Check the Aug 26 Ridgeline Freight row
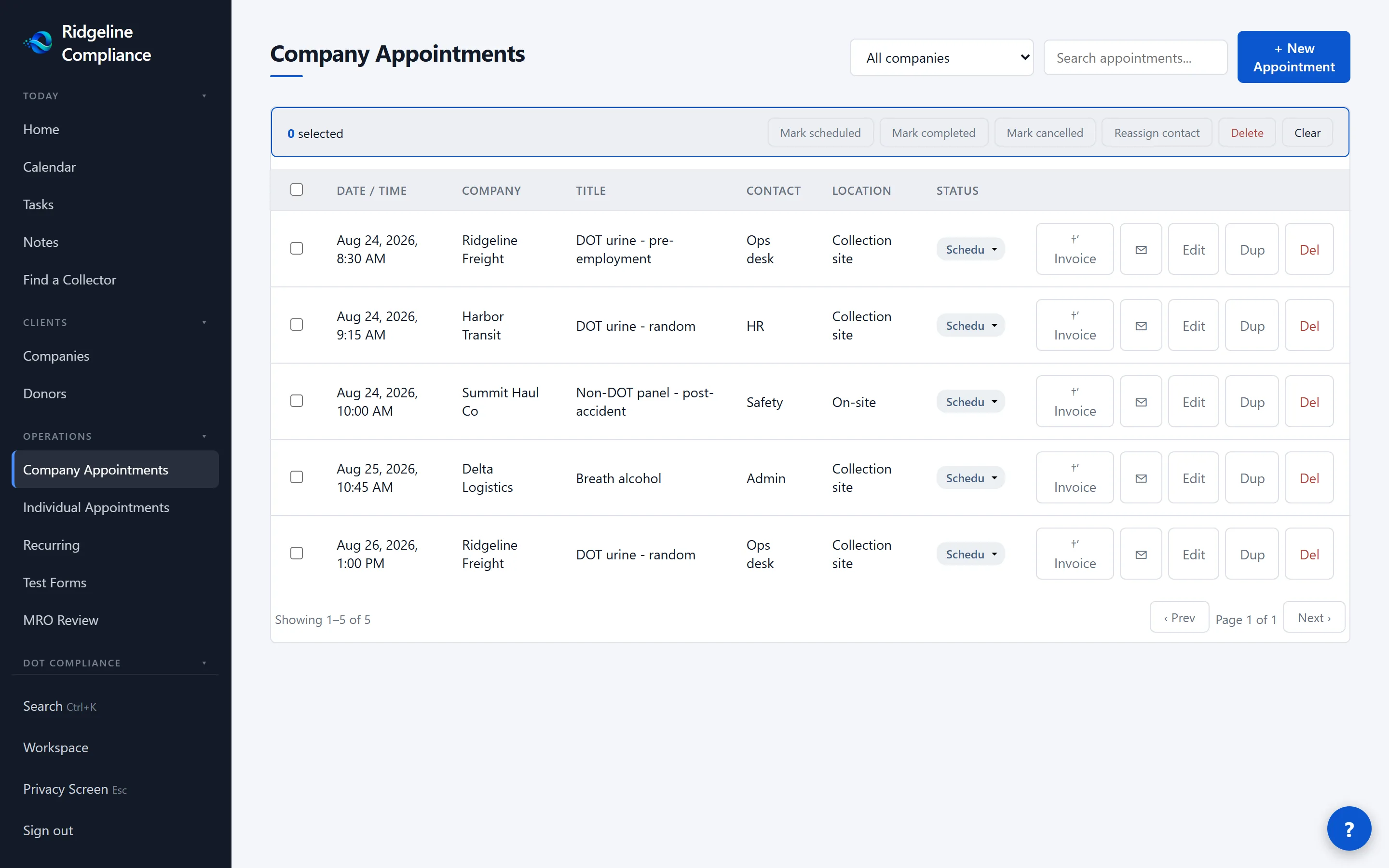The image size is (1389, 868). point(297,554)
